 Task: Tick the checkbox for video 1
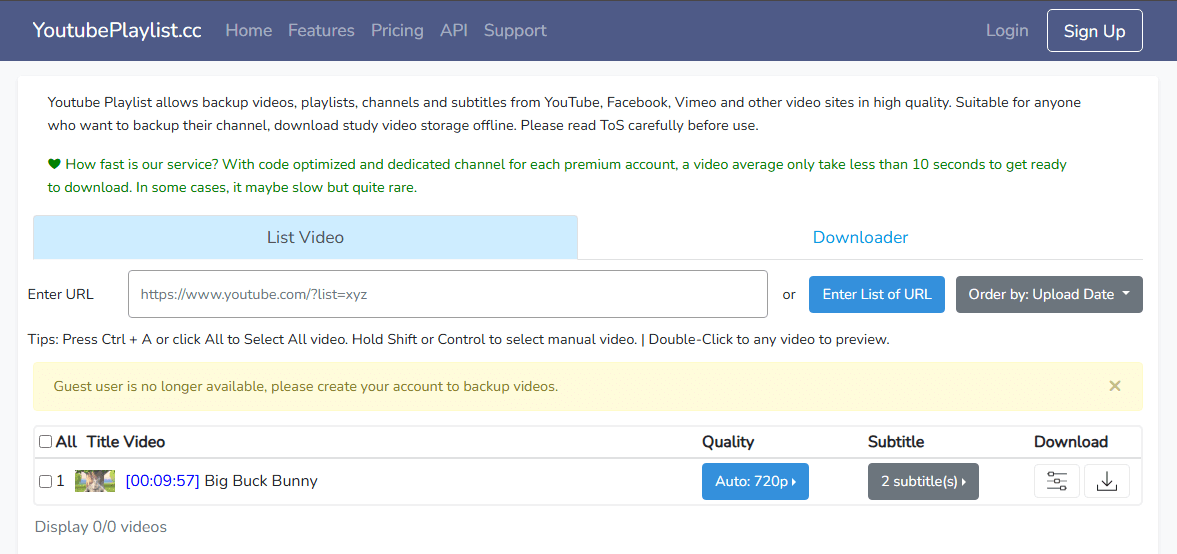point(45,481)
